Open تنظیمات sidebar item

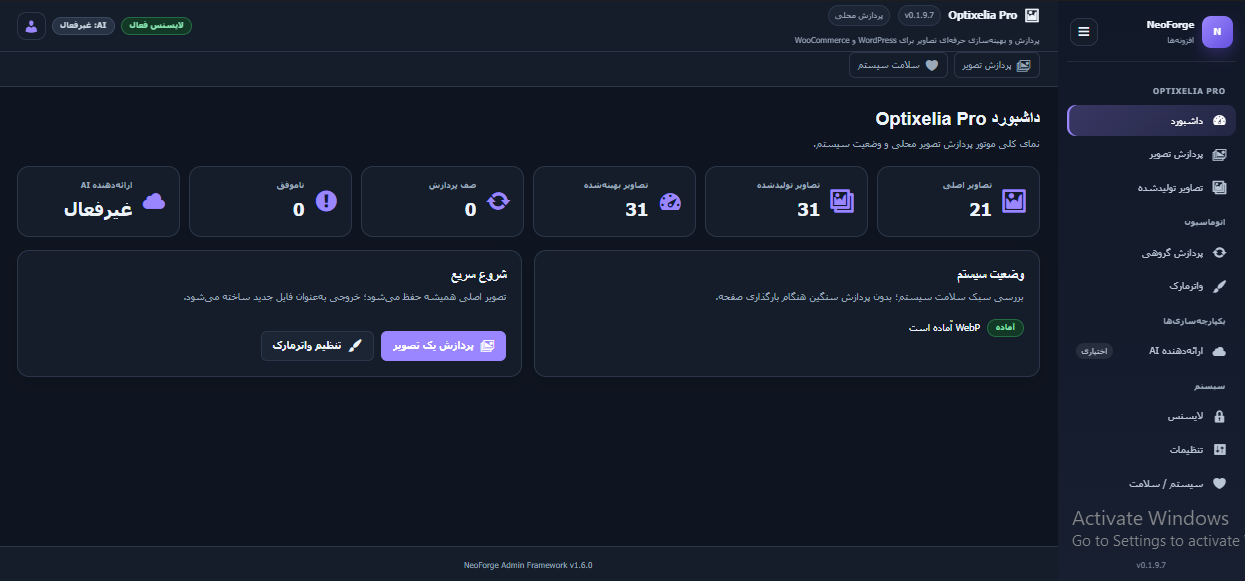pyautogui.click(x=1152, y=450)
